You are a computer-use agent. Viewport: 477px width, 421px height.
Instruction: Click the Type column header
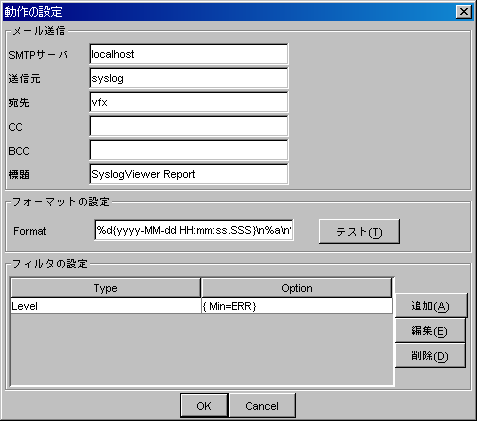[x=105, y=288]
